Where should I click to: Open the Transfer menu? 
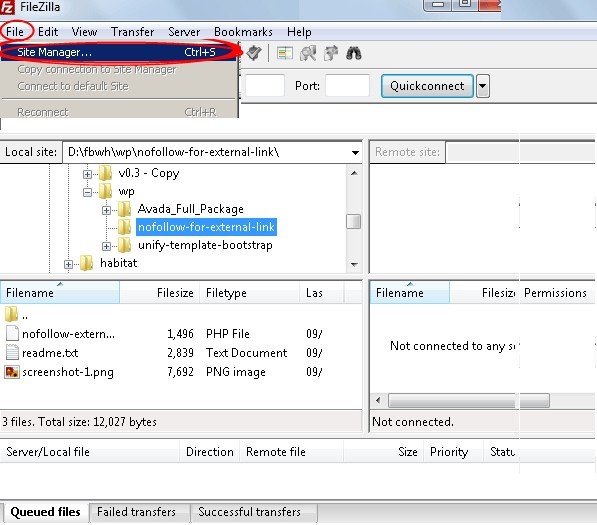132,32
